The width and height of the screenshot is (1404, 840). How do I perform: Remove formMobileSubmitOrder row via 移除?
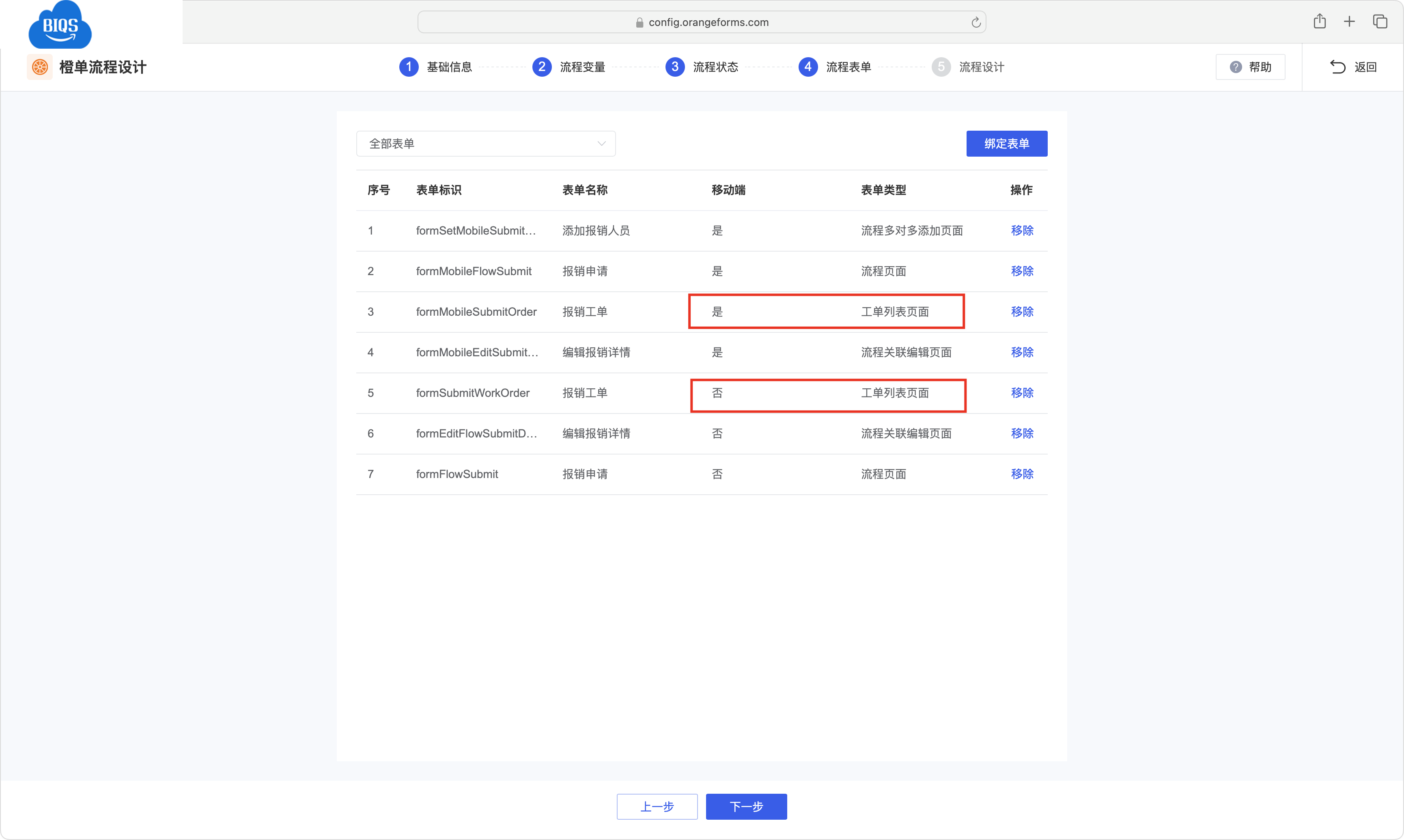pyautogui.click(x=1022, y=312)
